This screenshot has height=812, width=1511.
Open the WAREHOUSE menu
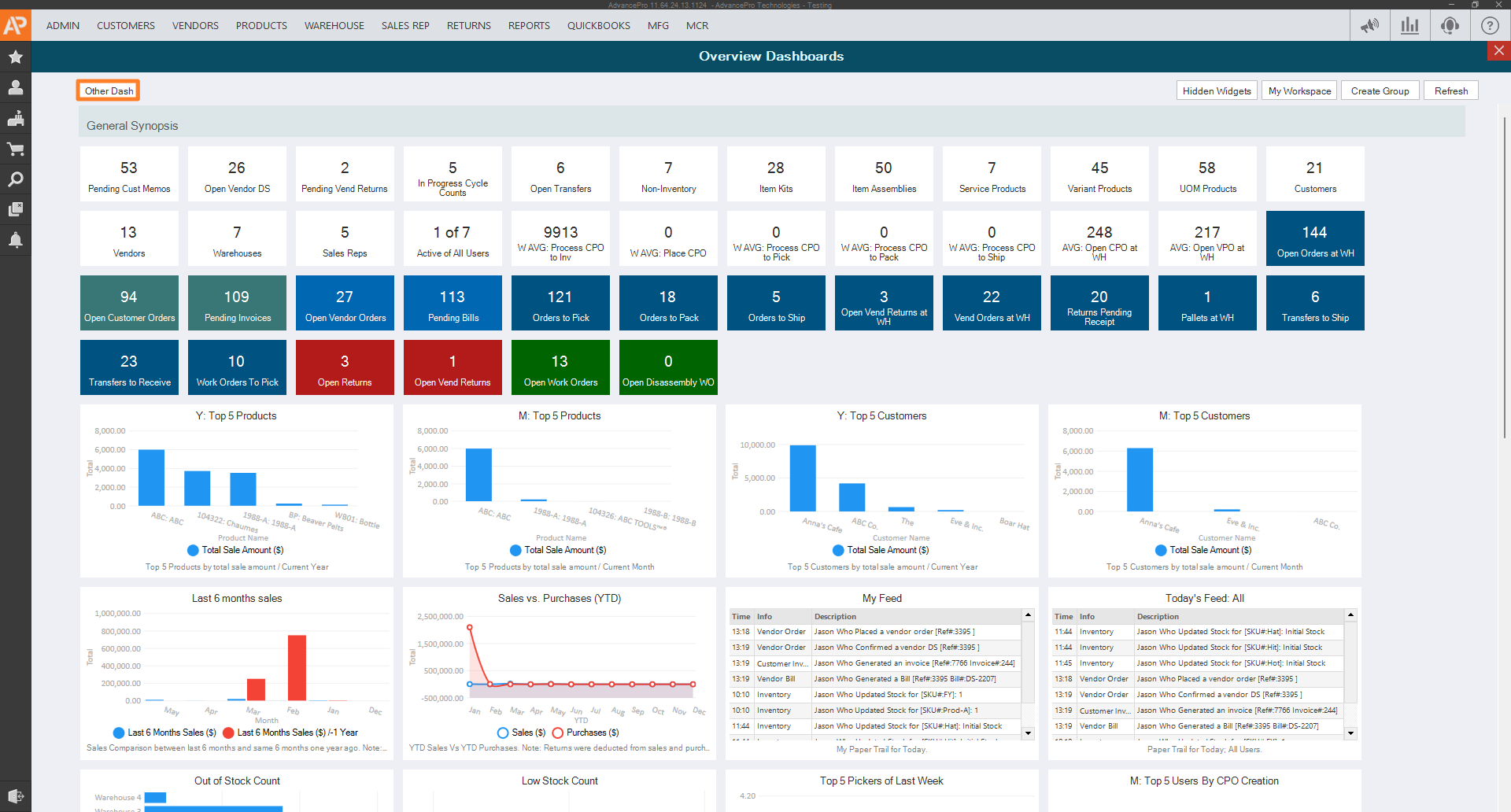tap(334, 26)
